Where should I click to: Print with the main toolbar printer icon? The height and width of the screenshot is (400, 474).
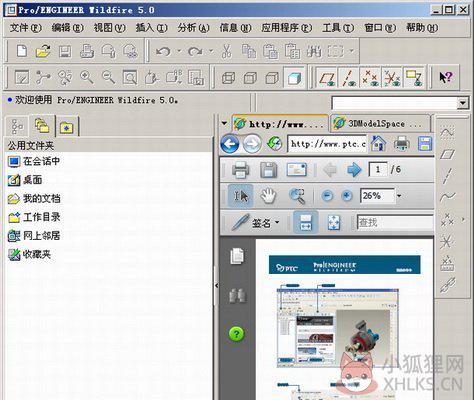(87, 51)
